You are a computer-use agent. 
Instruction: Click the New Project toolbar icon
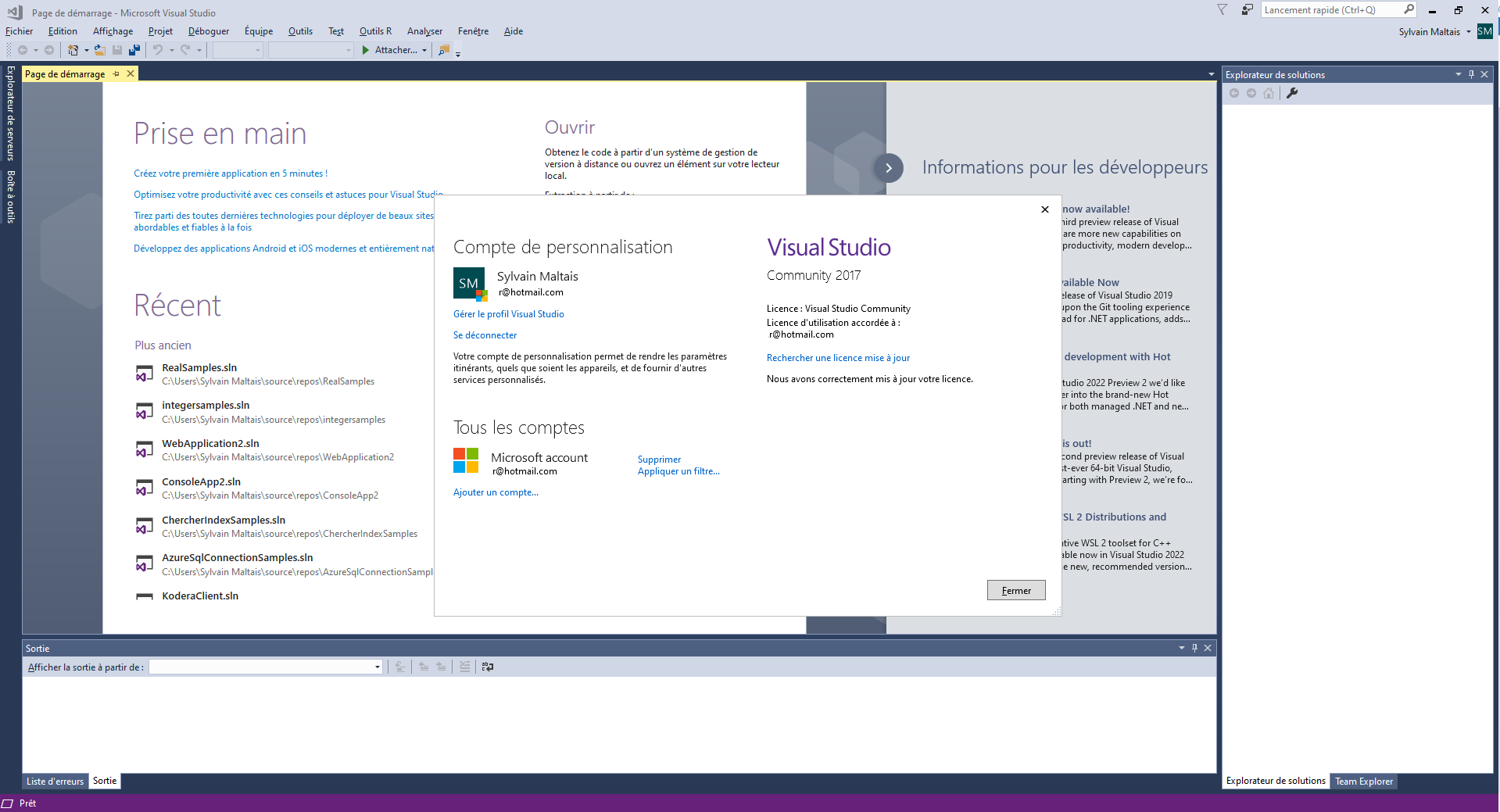pos(73,50)
